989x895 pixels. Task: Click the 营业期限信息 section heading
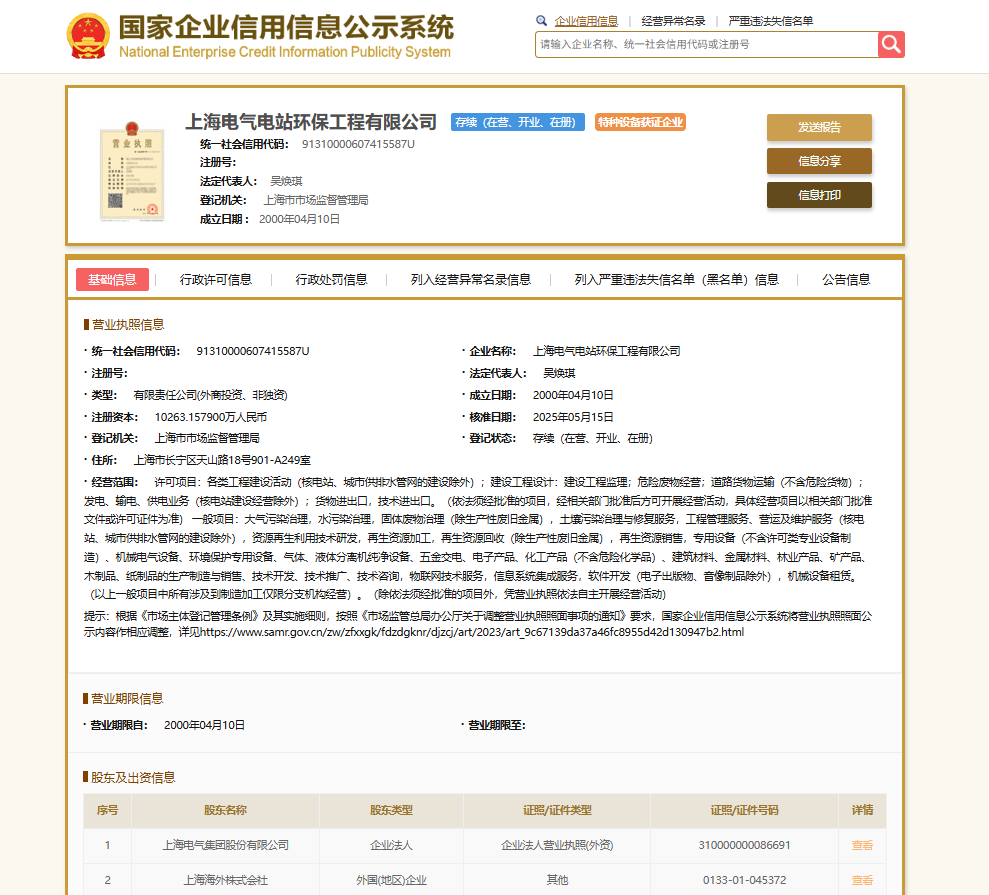click(127, 699)
